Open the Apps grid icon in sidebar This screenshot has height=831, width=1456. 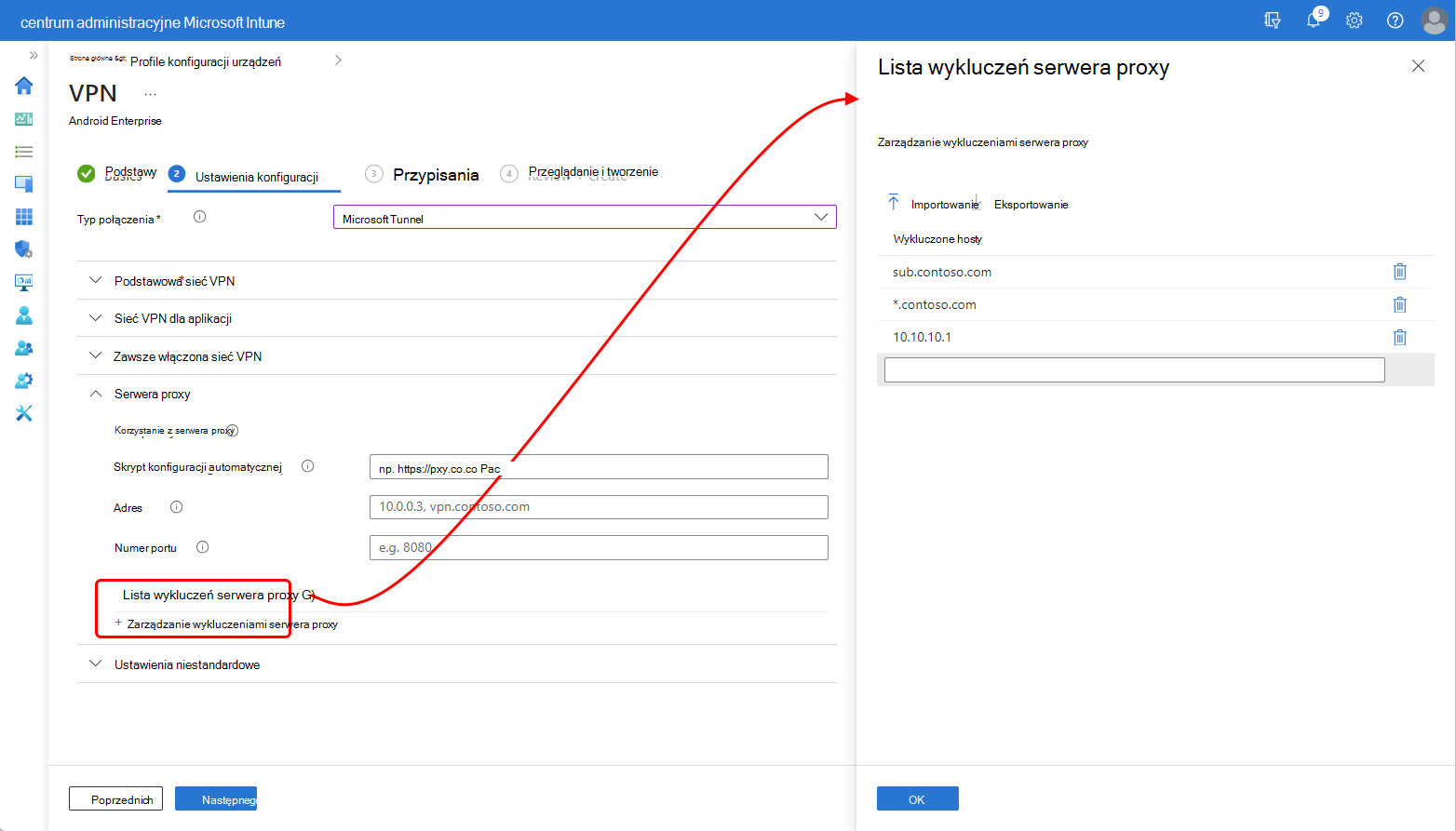coord(24,217)
